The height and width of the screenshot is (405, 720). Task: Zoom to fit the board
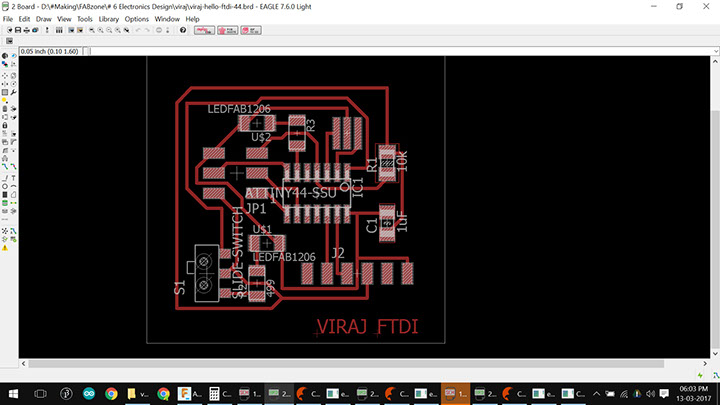point(92,30)
